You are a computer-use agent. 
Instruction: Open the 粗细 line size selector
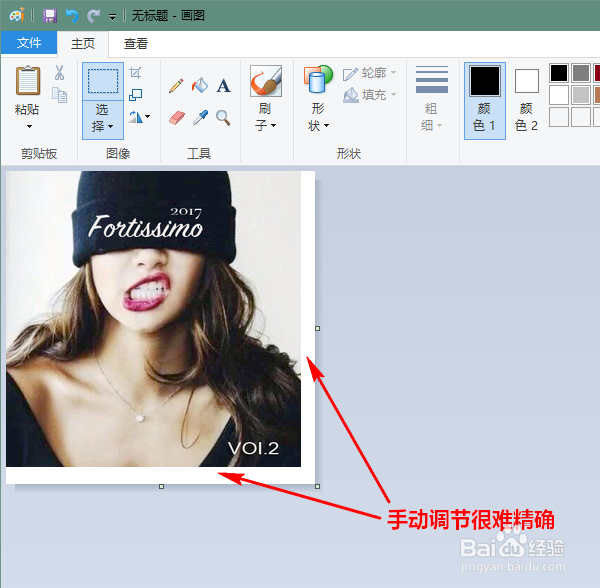(x=432, y=98)
